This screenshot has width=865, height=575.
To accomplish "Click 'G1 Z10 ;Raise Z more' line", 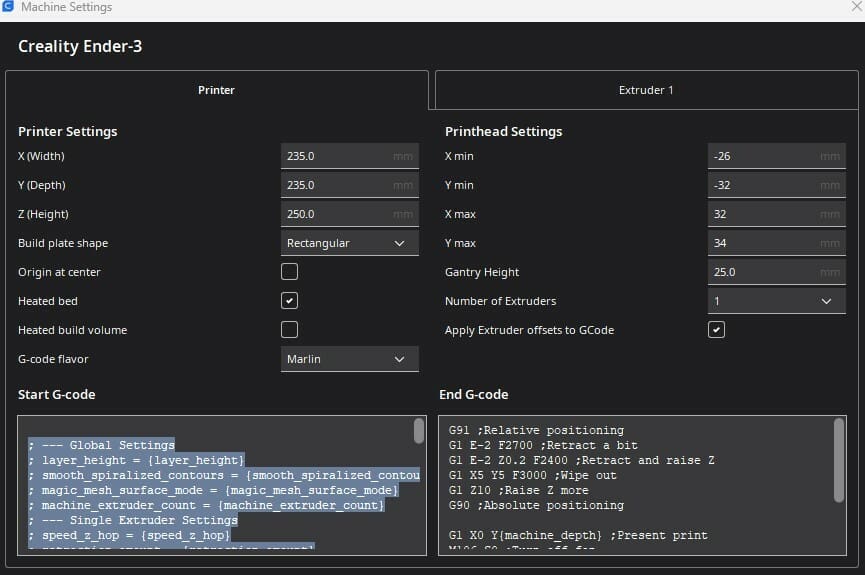I will pos(519,490).
